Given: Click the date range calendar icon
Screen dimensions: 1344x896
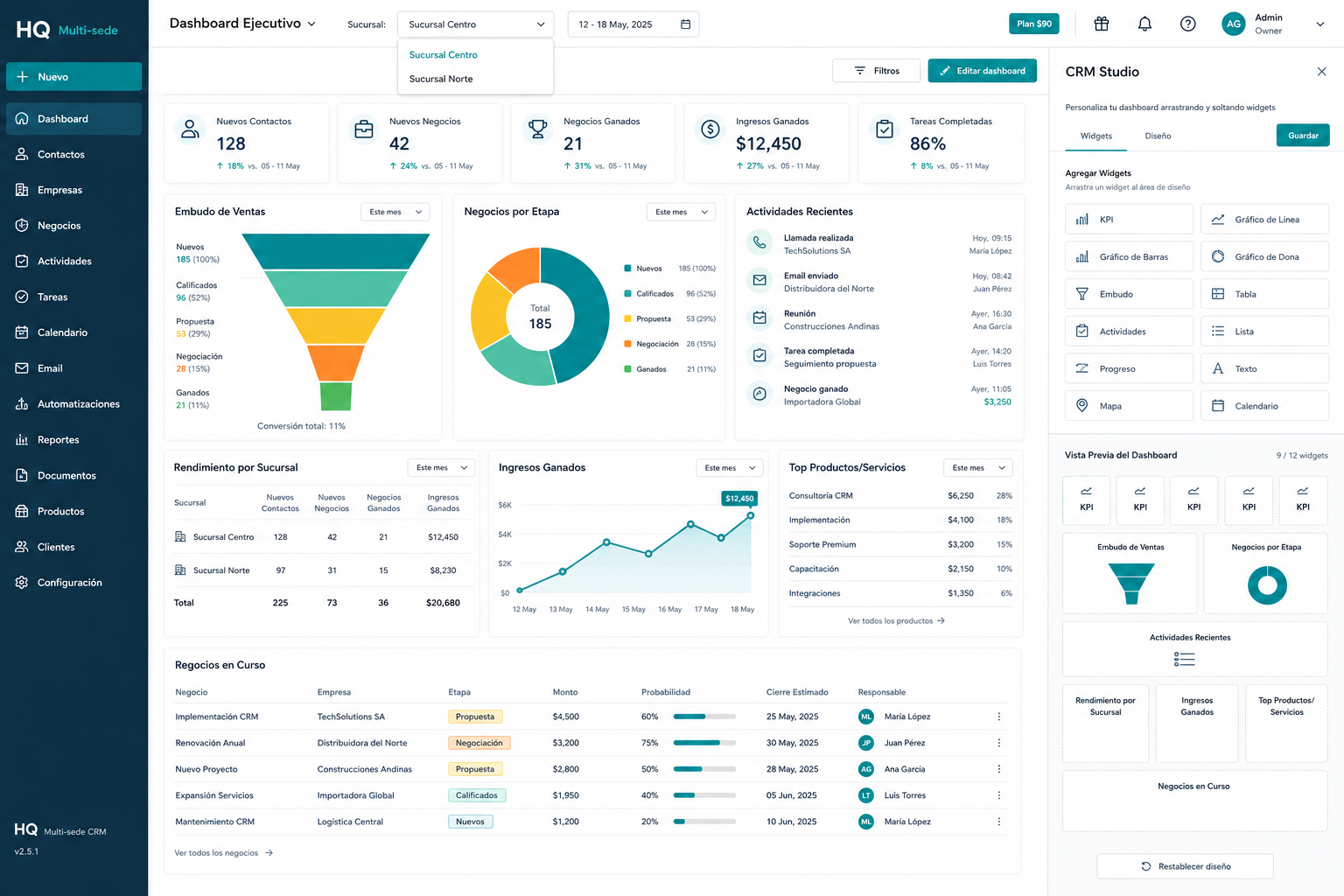Looking at the screenshot, I should click(x=685, y=24).
